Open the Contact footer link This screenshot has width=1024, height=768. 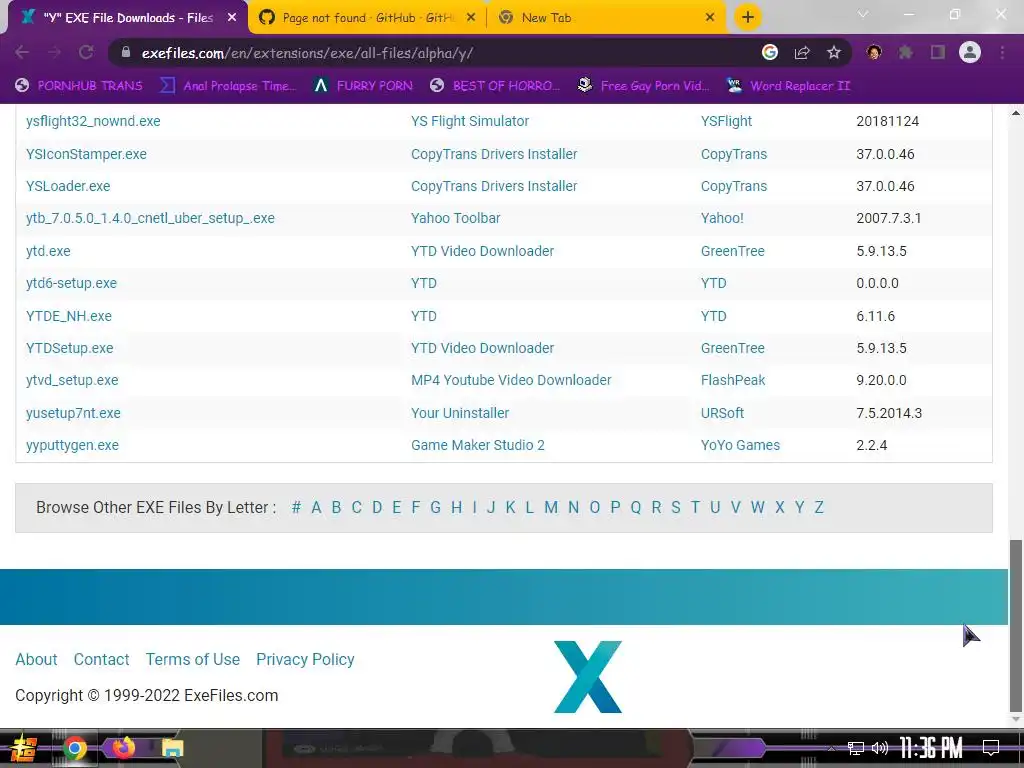coord(101,660)
